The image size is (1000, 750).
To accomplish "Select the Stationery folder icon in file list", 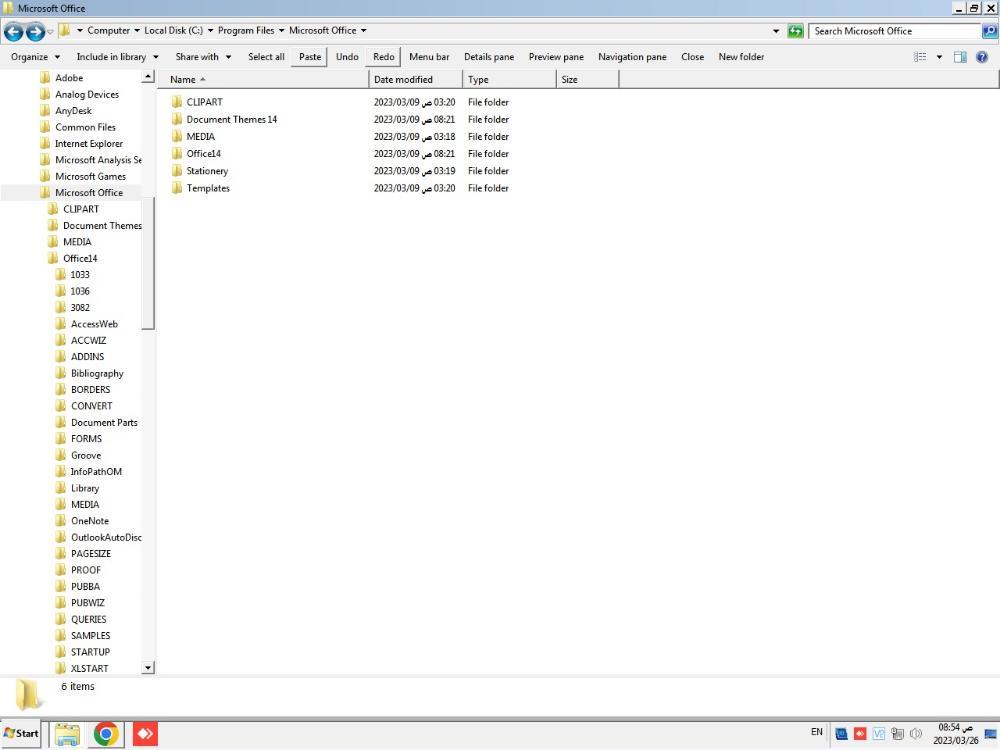I will pyautogui.click(x=177, y=171).
